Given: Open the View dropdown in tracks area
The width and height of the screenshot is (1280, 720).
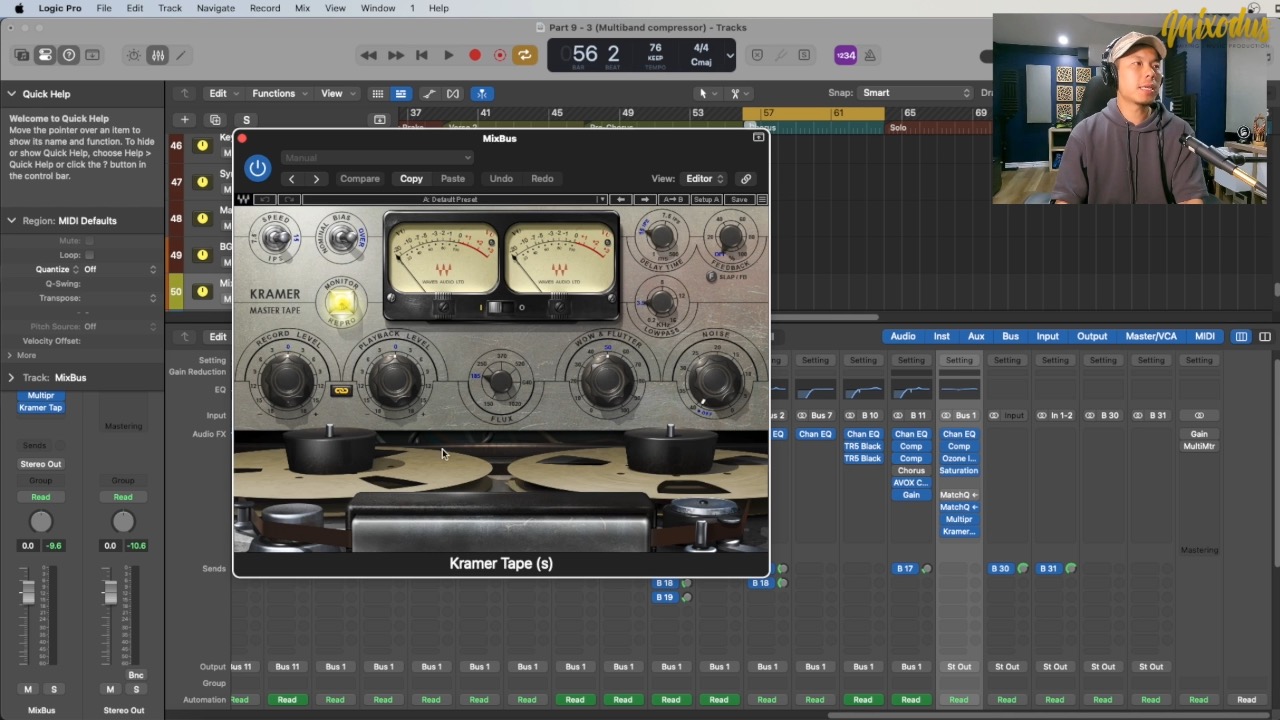Looking at the screenshot, I should point(337,93).
